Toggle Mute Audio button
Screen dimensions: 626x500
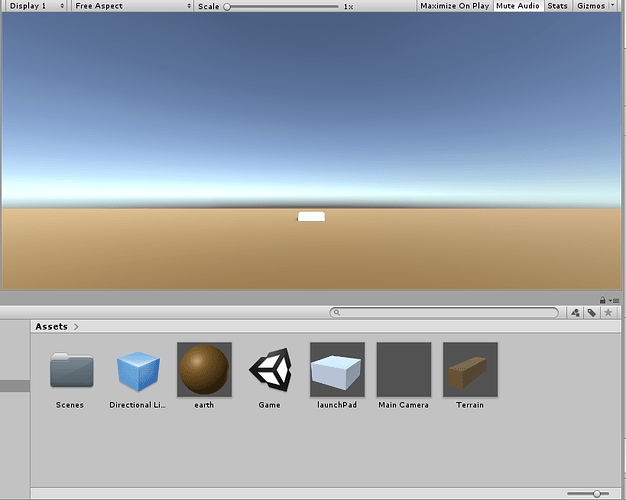518,6
